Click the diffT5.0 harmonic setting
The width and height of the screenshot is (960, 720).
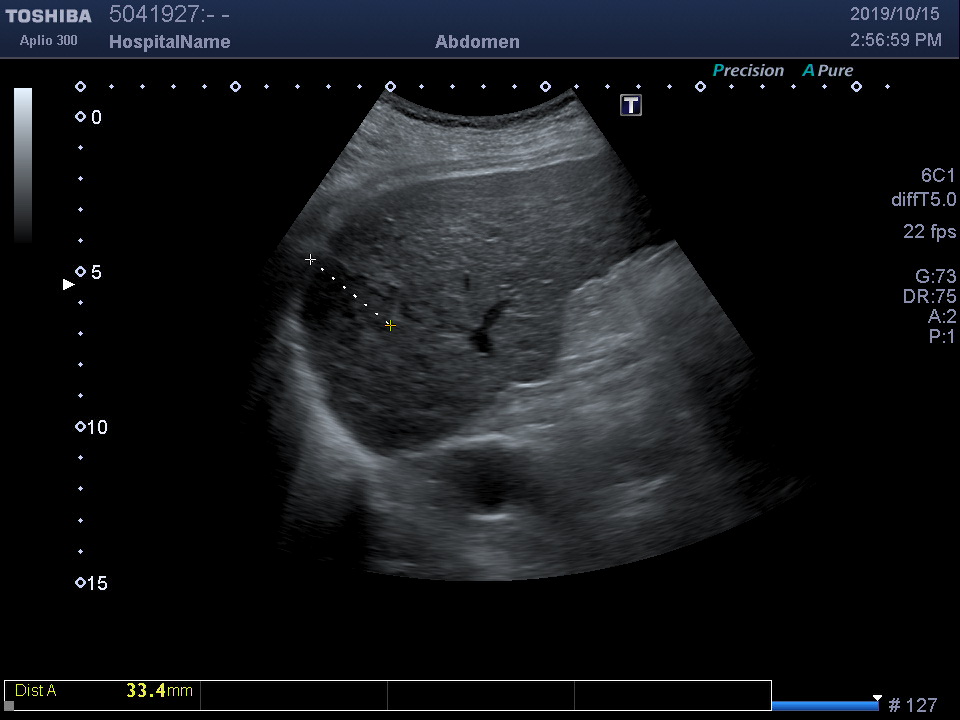click(x=923, y=200)
